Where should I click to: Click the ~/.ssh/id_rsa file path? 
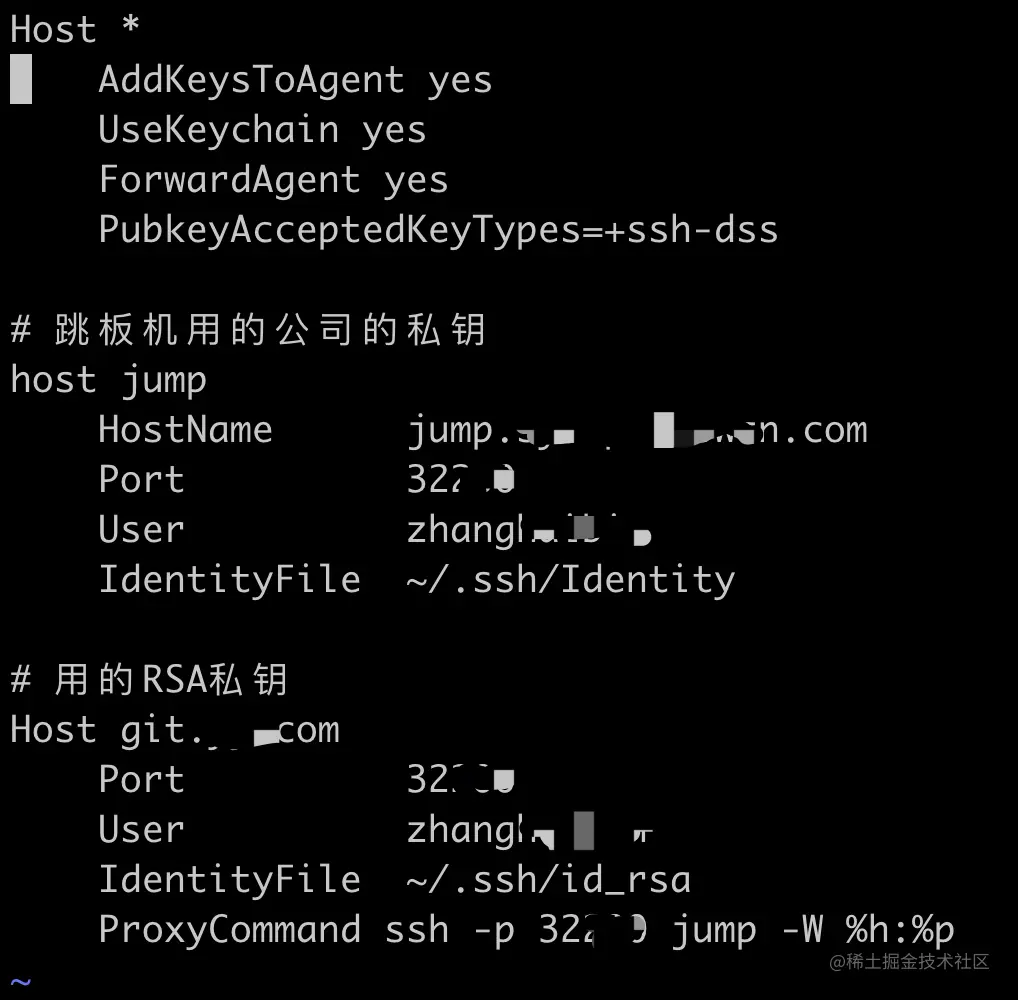coord(548,880)
